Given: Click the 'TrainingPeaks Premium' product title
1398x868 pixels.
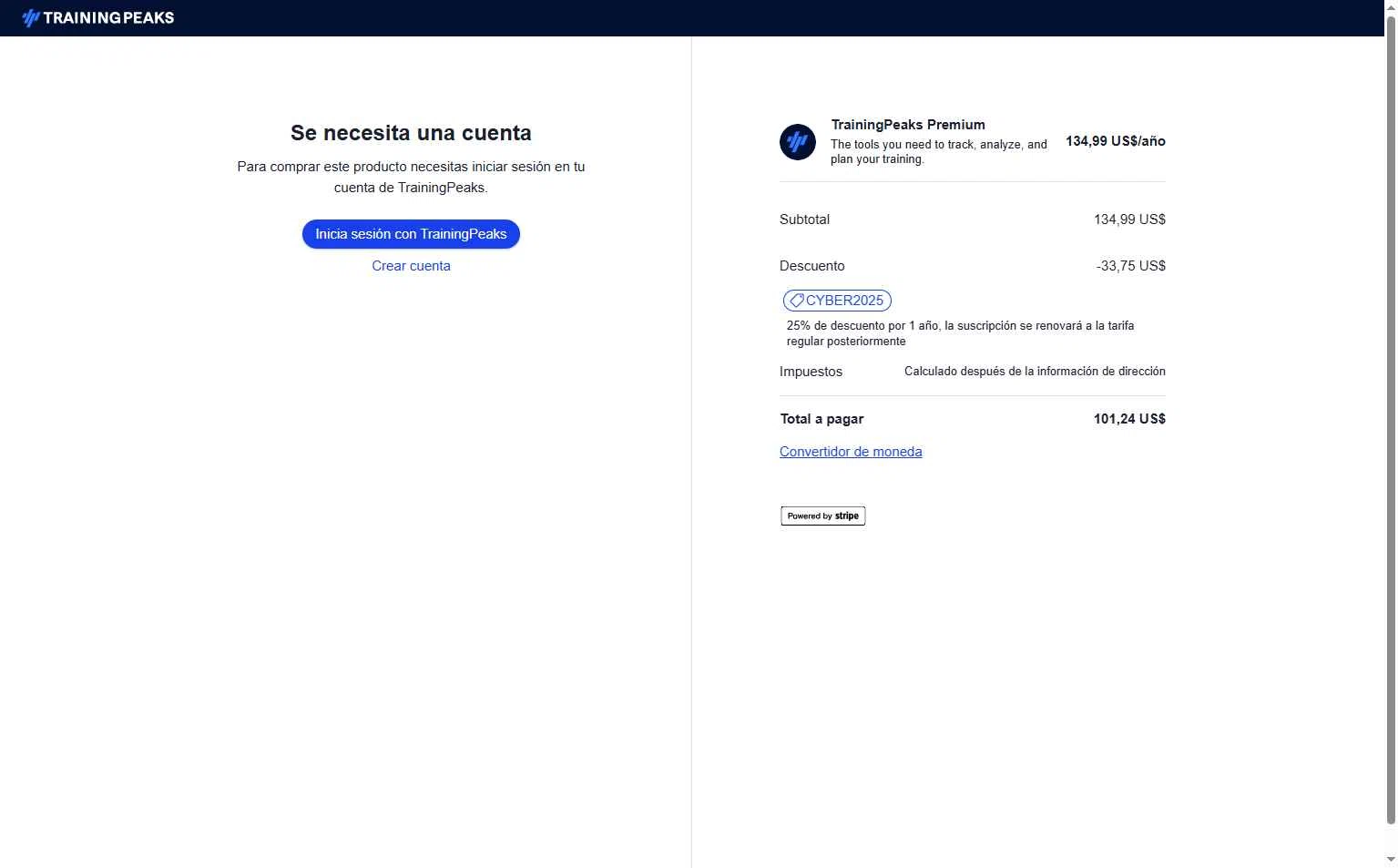Looking at the screenshot, I should (x=908, y=125).
